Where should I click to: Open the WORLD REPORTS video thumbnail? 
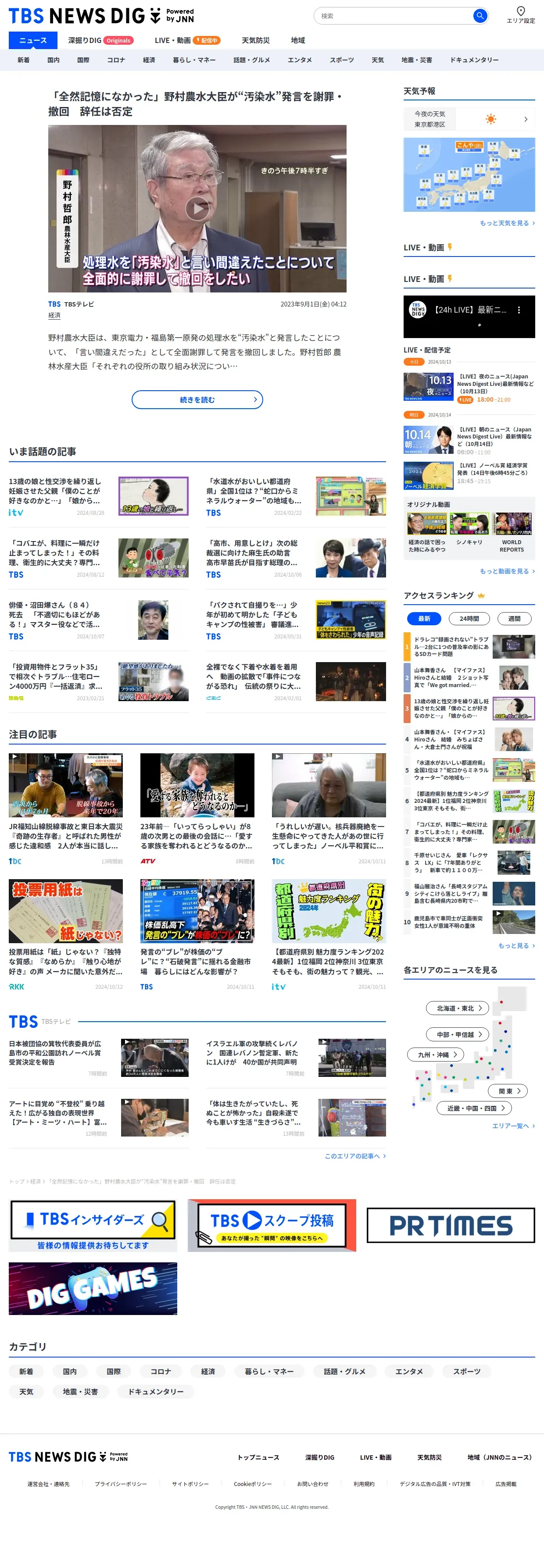512,524
